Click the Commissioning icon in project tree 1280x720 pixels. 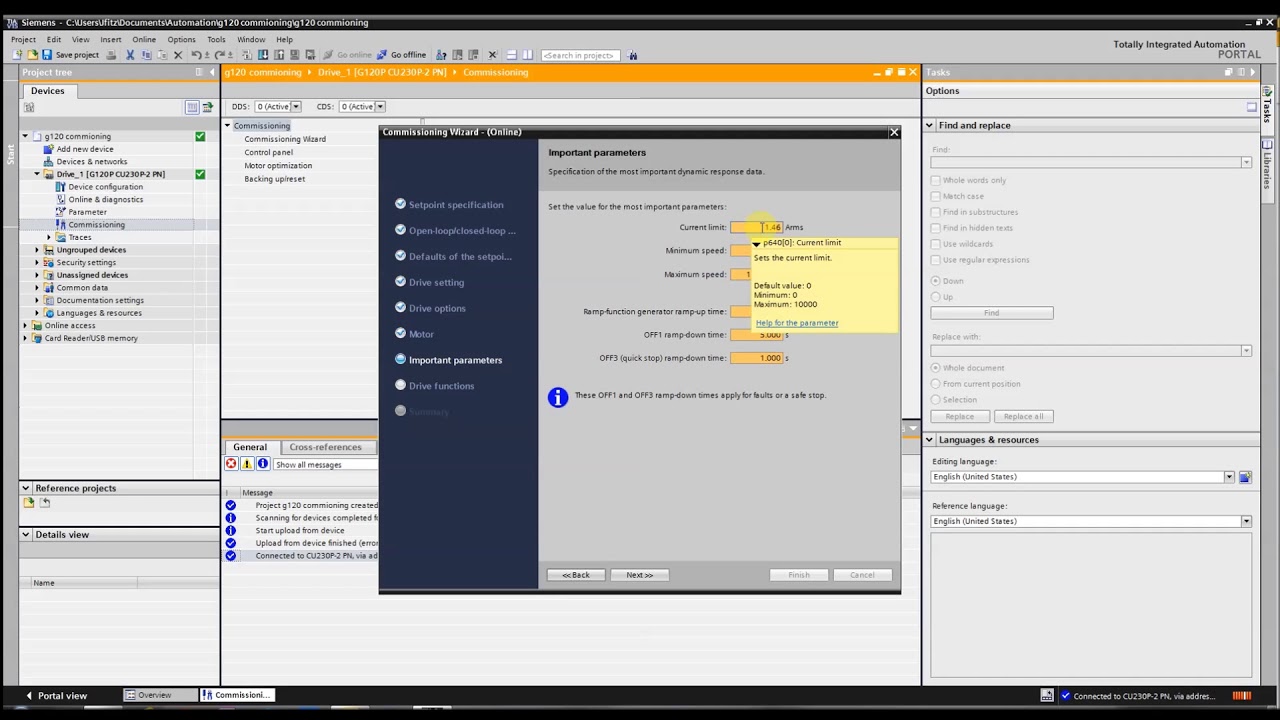coord(60,225)
